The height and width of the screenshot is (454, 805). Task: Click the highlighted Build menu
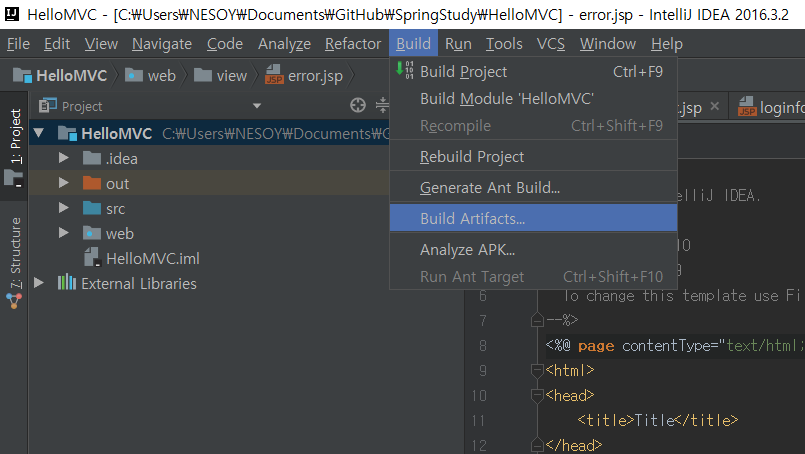413,43
